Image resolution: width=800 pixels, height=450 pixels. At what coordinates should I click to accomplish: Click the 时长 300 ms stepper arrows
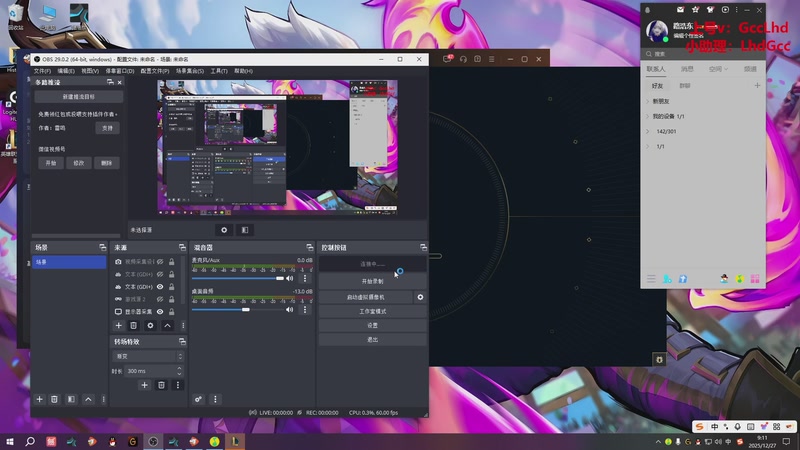coord(179,371)
